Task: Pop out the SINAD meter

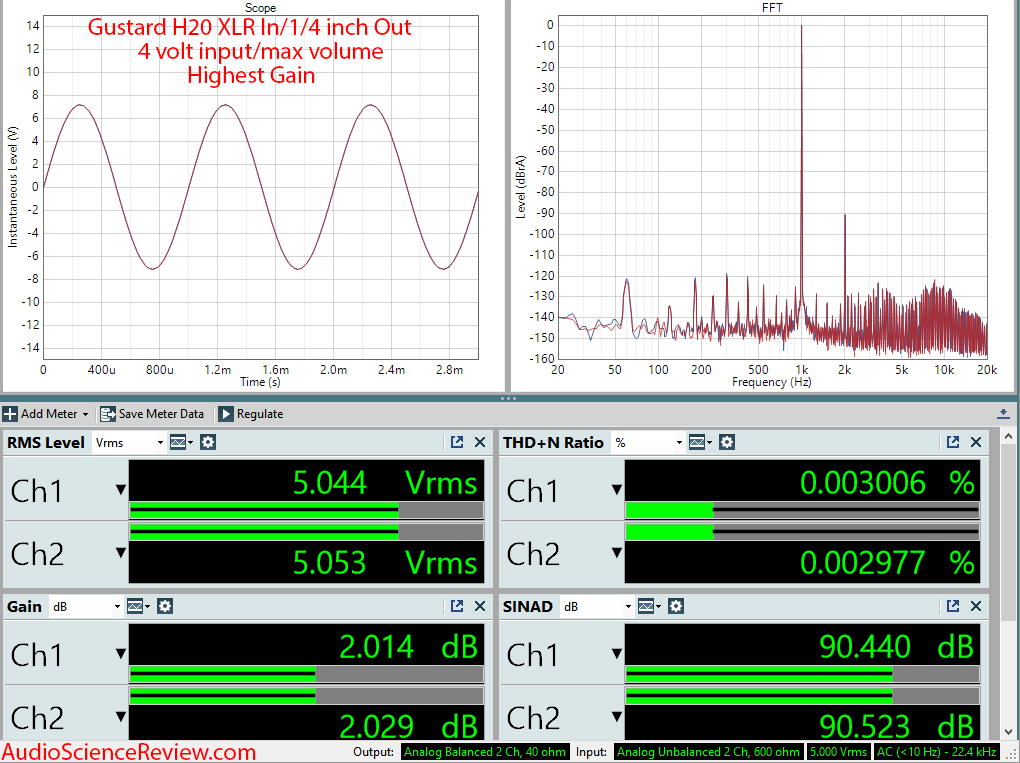Action: (x=953, y=606)
